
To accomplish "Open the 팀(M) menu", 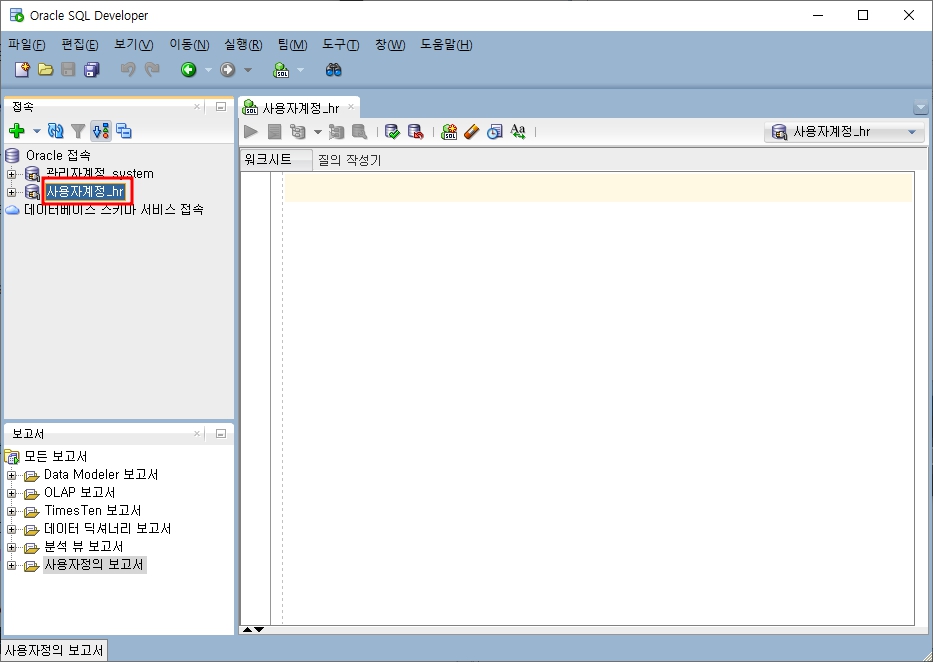I will [292, 45].
